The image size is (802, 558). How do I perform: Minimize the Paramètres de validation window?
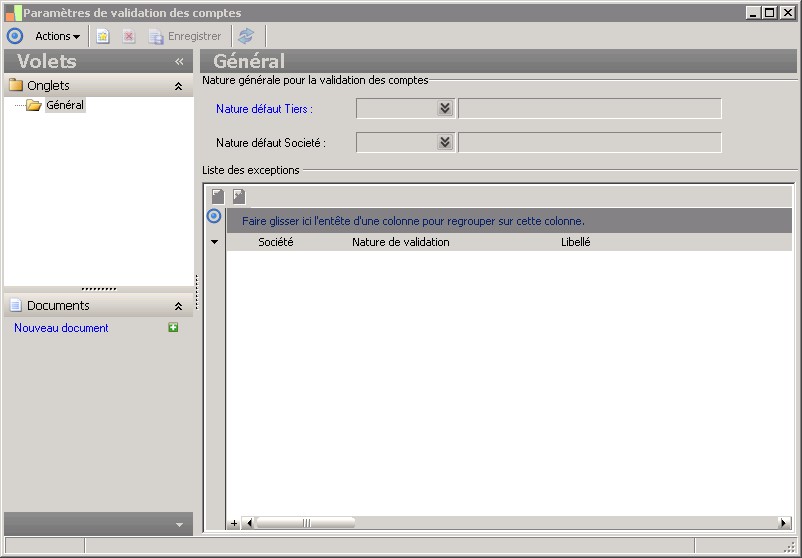click(752, 13)
